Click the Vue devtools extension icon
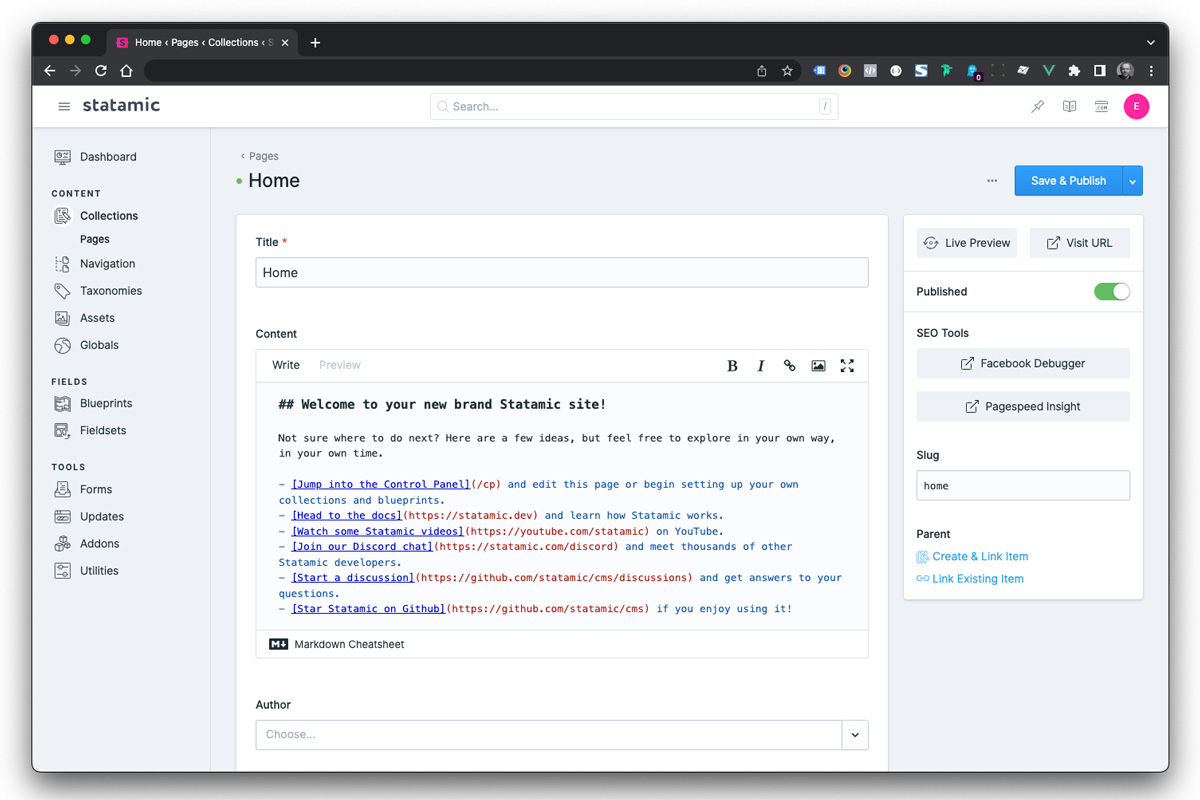Viewport: 1200px width, 800px height. pos(1048,71)
